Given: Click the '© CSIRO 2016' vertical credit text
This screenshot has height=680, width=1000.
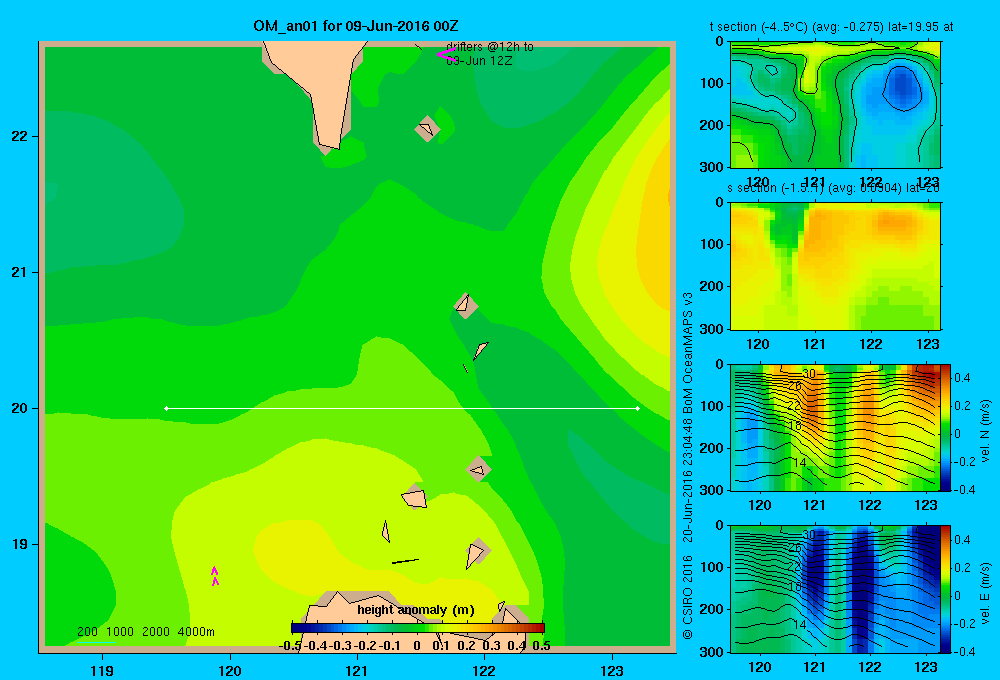Looking at the screenshot, I should 688,597.
